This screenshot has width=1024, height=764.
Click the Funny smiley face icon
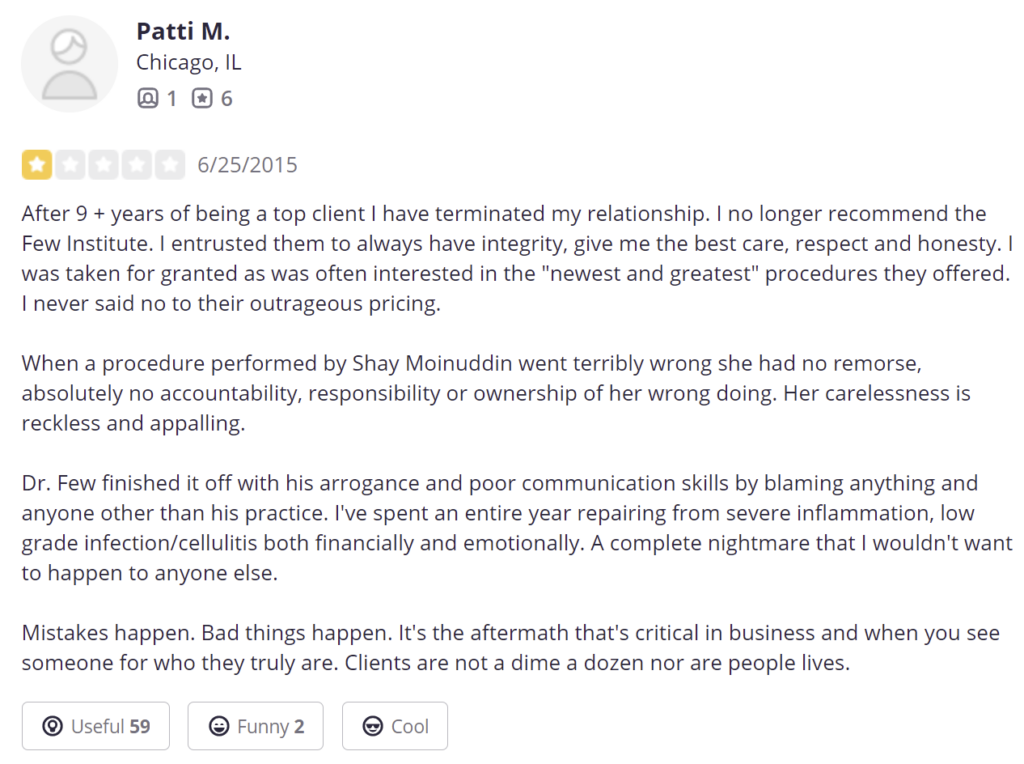(x=219, y=726)
